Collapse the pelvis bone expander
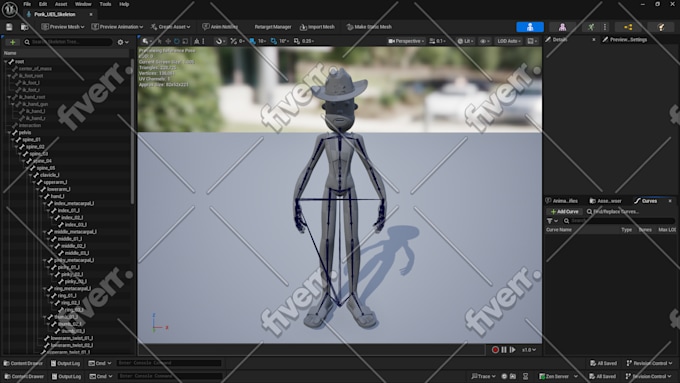This screenshot has height=383, width=680. point(10,132)
